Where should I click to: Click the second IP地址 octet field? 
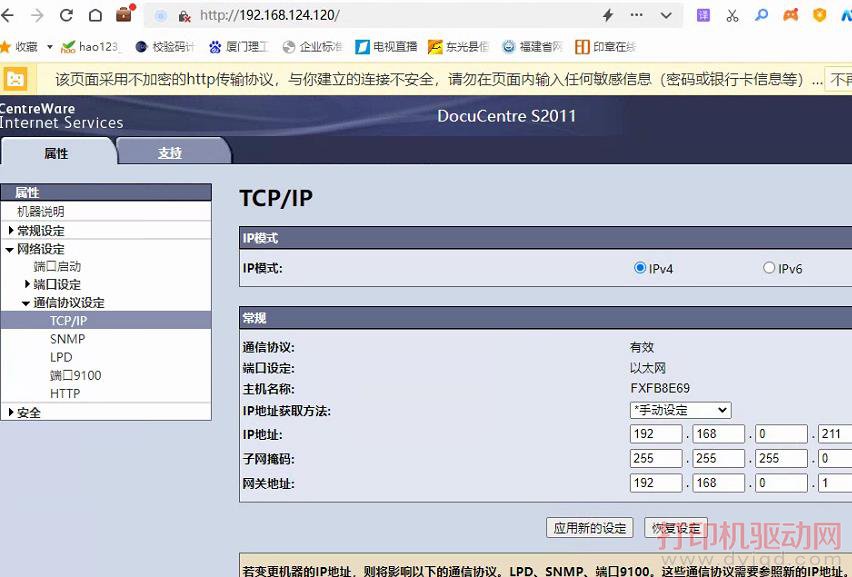(719, 434)
